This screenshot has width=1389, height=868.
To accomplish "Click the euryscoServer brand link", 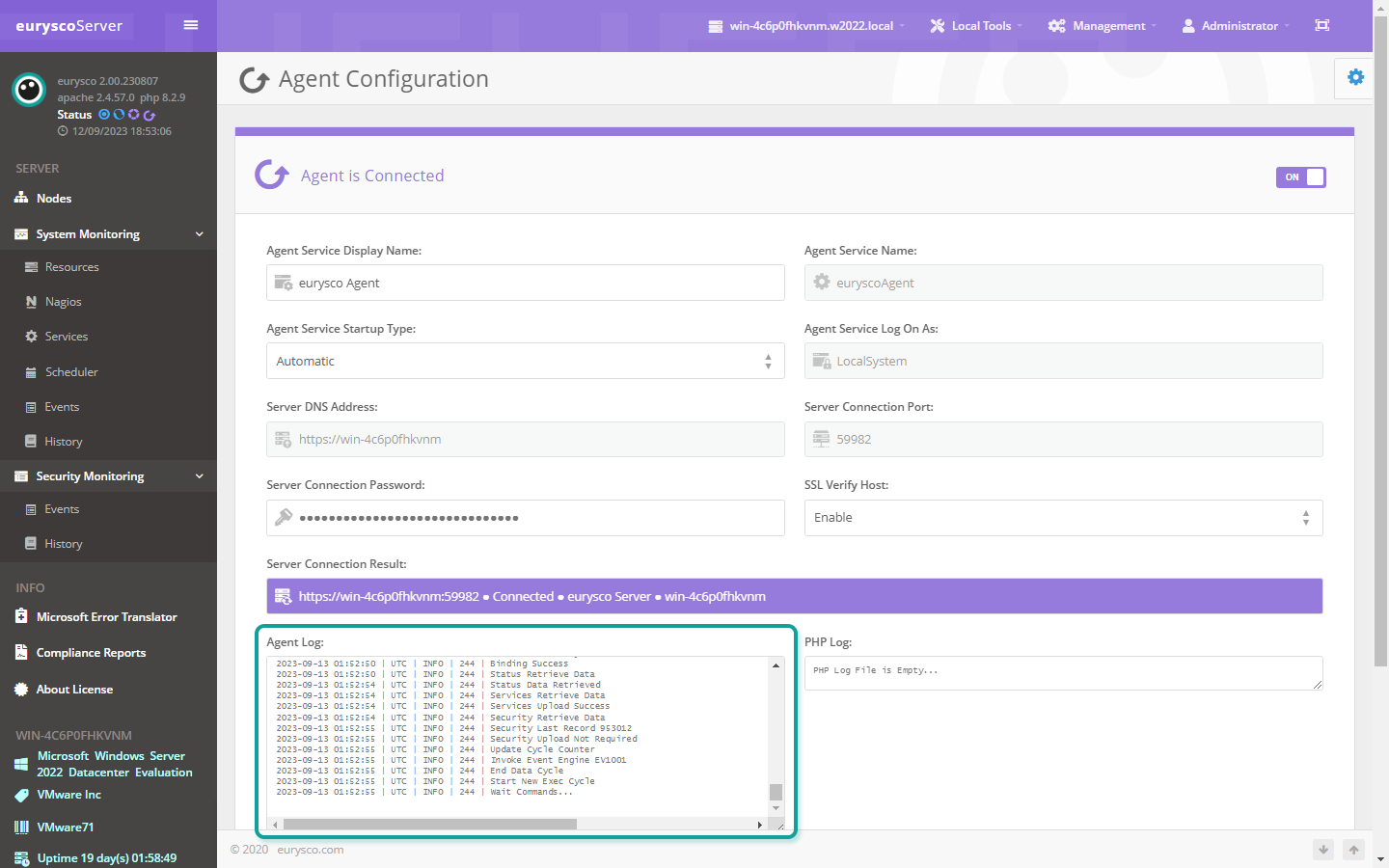I will point(69,26).
